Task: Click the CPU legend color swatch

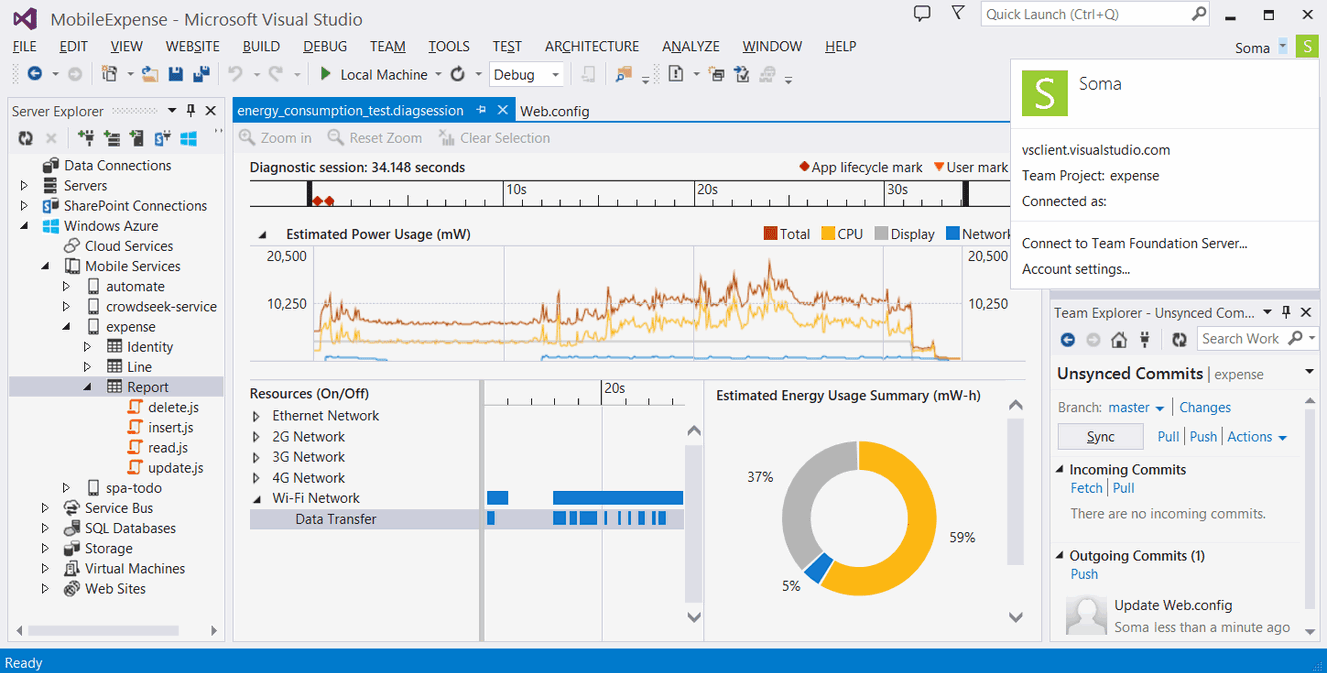Action: point(828,234)
